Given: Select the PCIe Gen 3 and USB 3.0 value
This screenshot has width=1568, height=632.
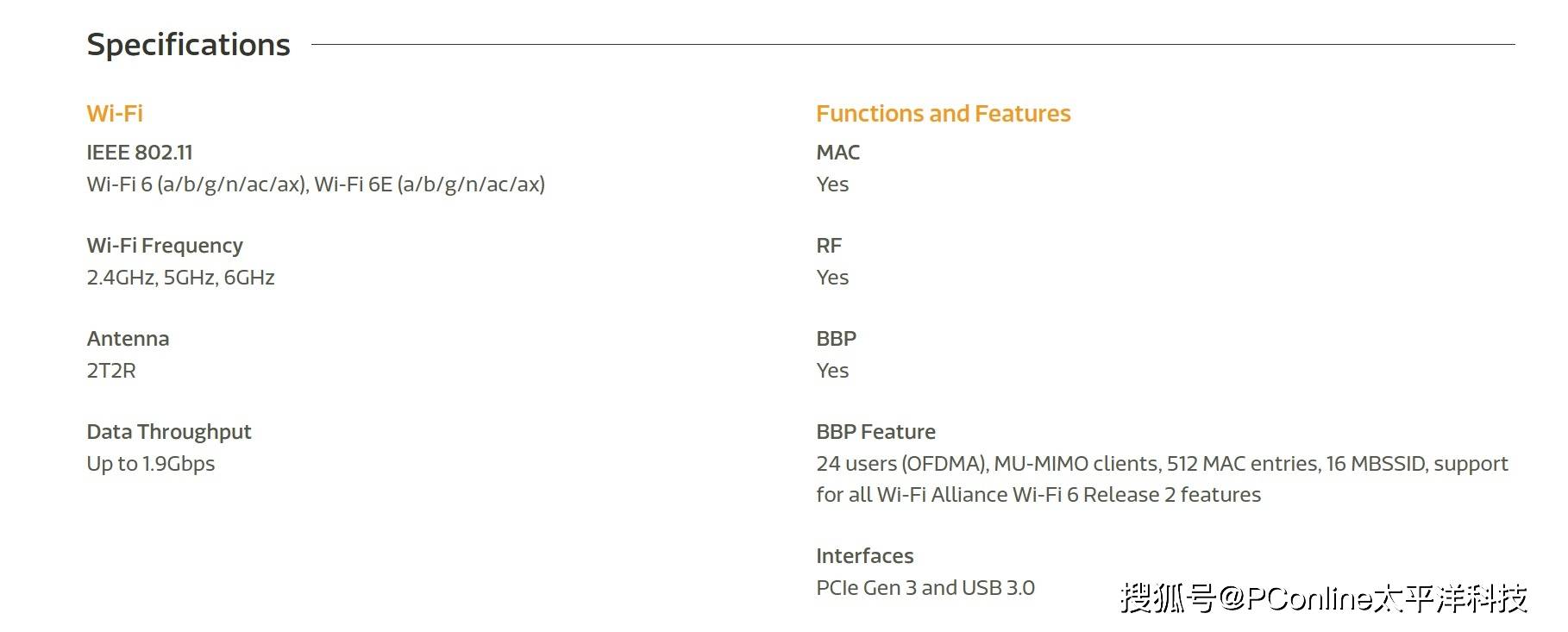Looking at the screenshot, I should [925, 588].
